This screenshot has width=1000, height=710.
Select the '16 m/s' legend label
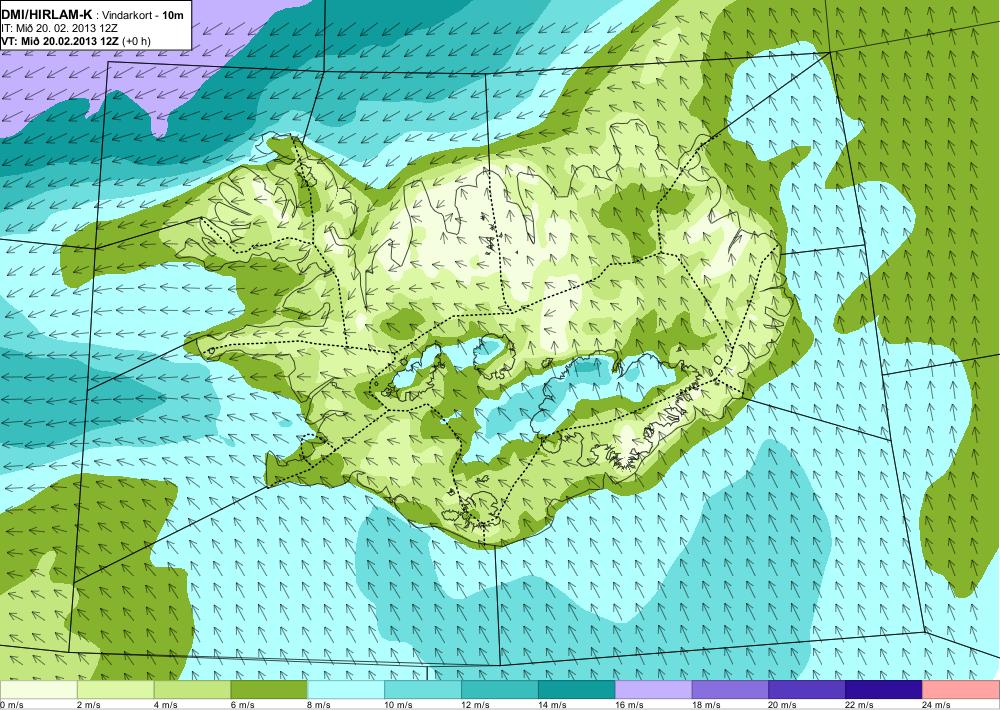(629, 705)
